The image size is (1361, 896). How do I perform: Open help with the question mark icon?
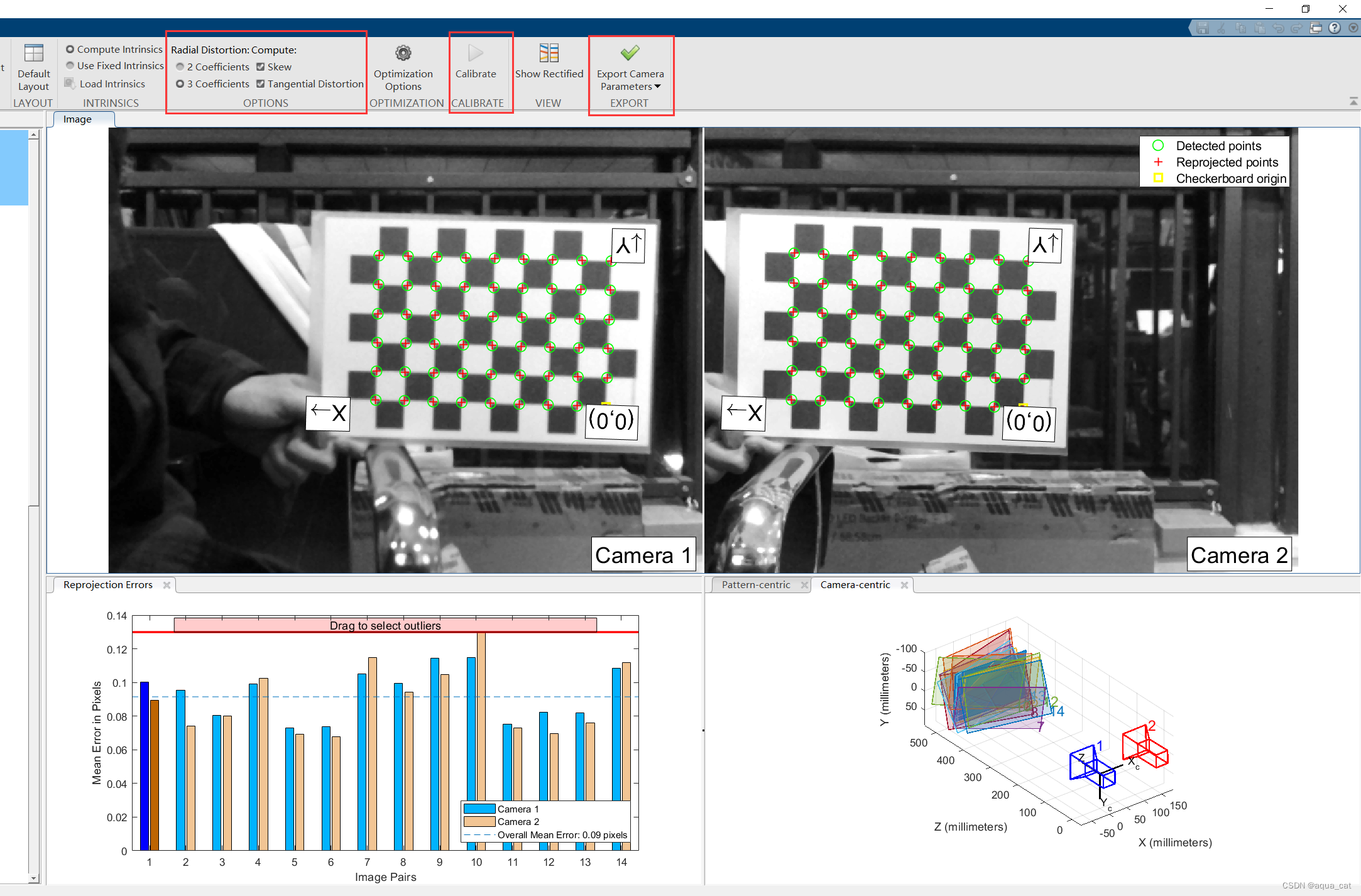1335,28
